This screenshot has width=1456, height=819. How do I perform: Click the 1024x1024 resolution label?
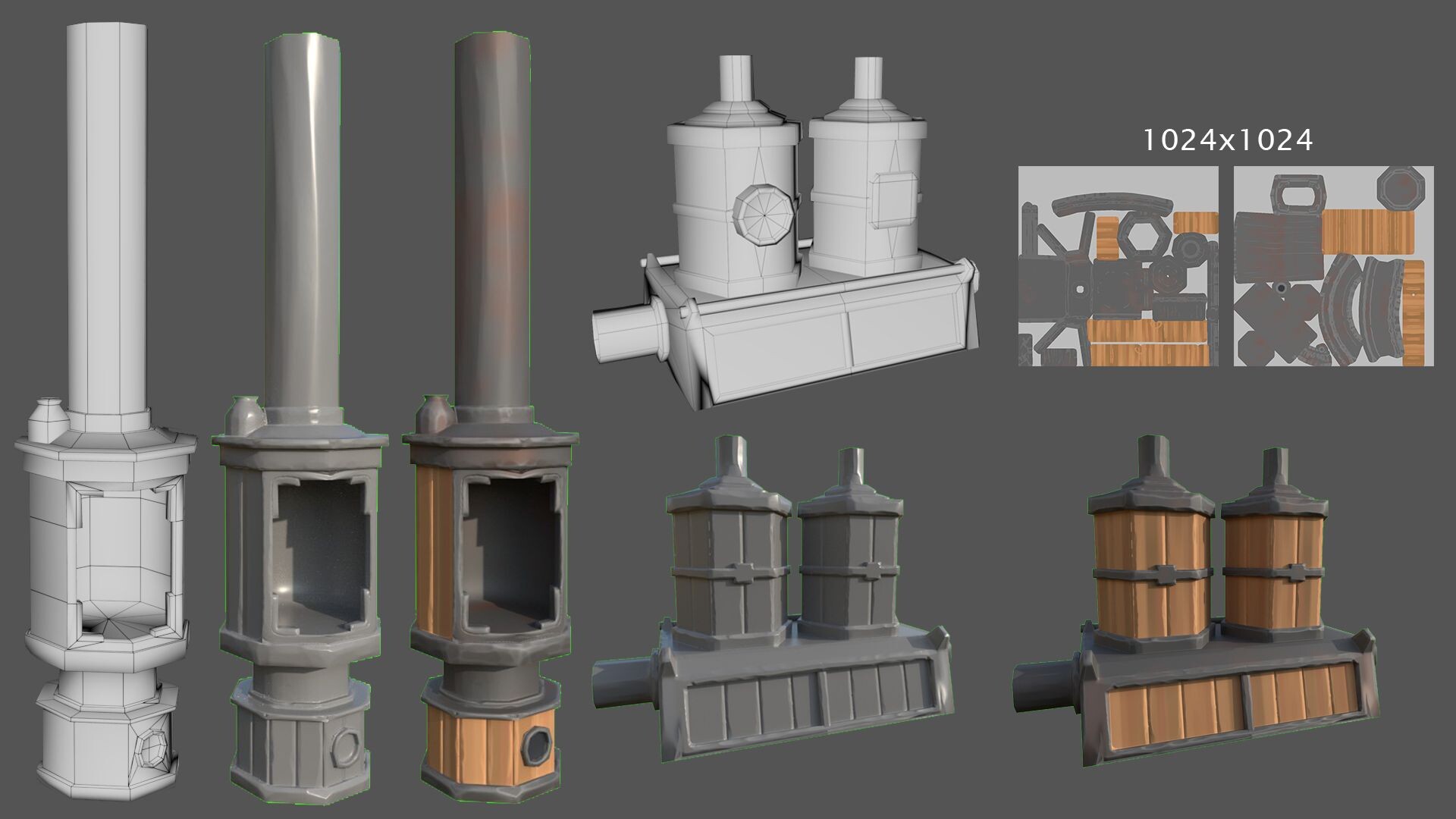pos(1227,140)
